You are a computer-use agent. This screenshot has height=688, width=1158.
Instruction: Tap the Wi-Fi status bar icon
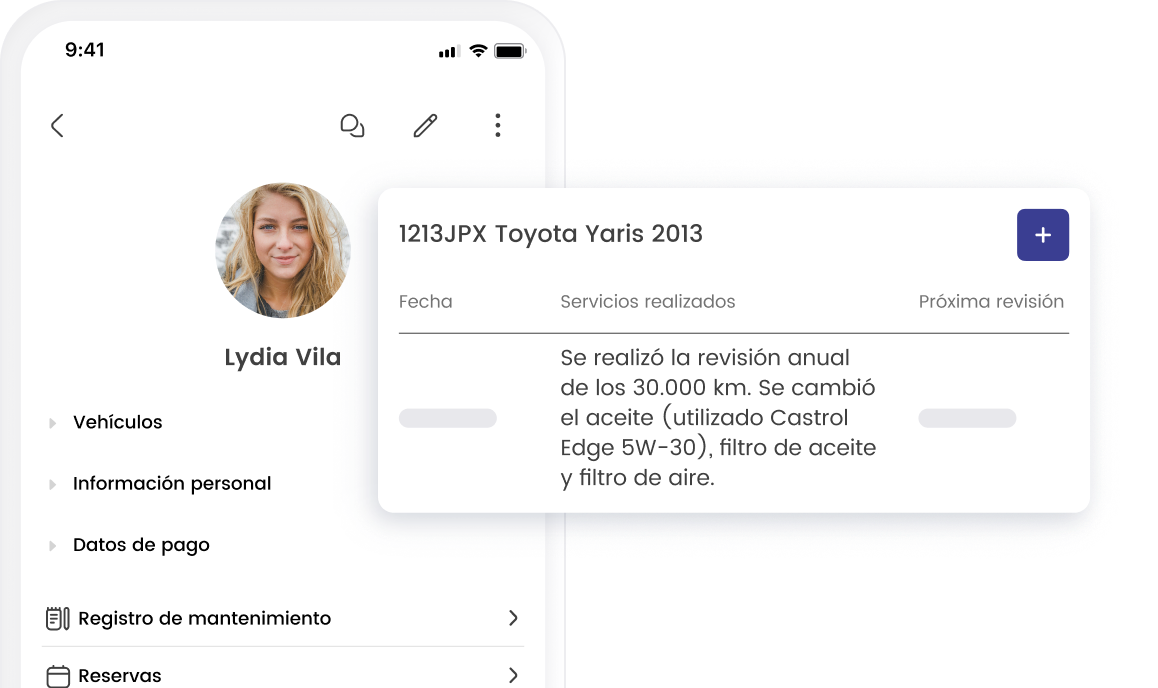pos(479,50)
